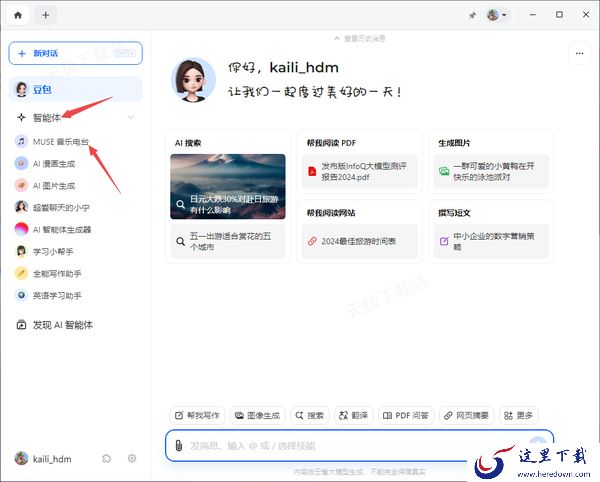This screenshot has width=600, height=482.
Task: Click the purple edit icon in 撰写短文
Action: coord(444,241)
